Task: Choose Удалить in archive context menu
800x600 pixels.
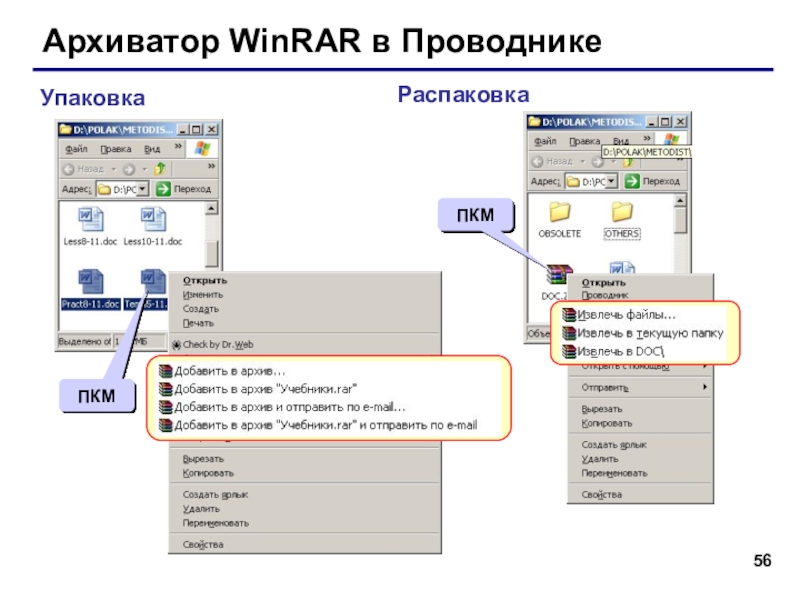Action: point(599,459)
